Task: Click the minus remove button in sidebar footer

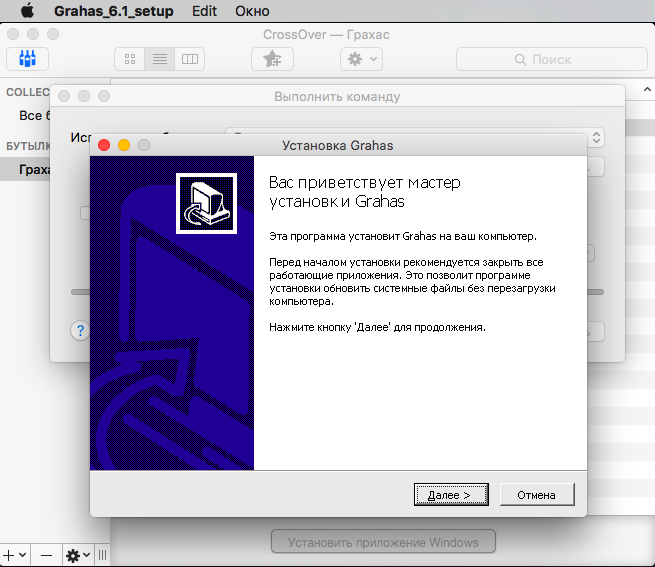Action: (46, 555)
